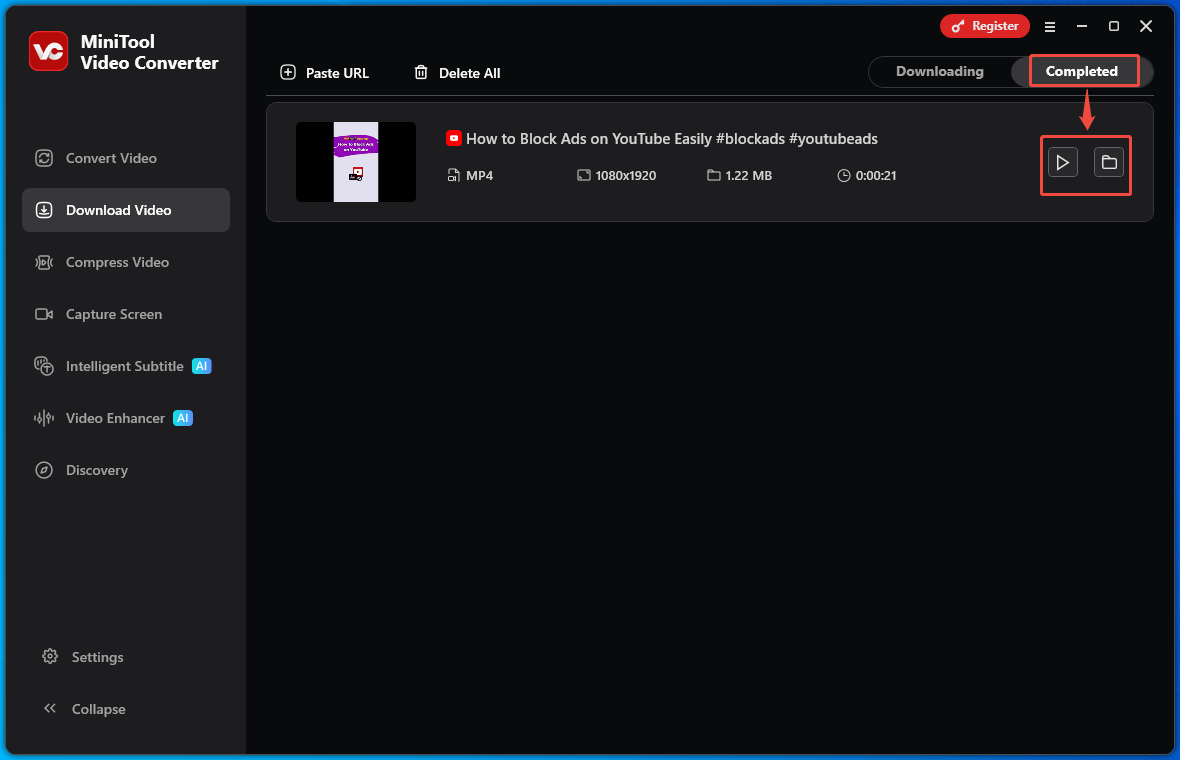Click the Capture Screen camera icon
This screenshot has width=1180, height=760.
44,314
